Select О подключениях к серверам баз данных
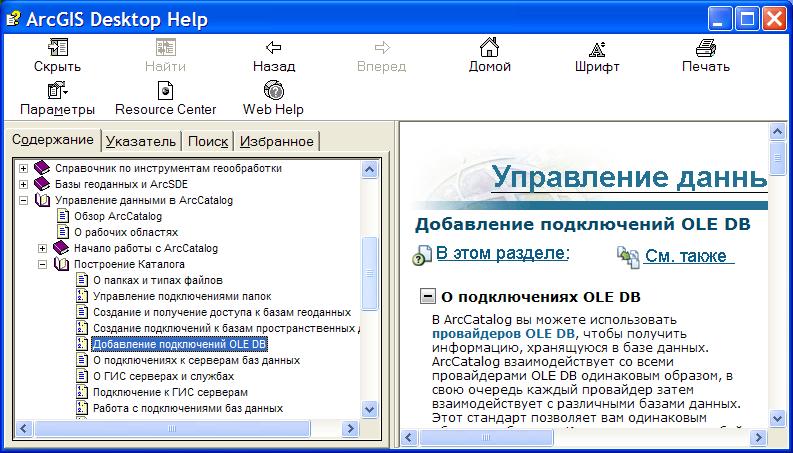The width and height of the screenshot is (793, 453). click(x=197, y=360)
